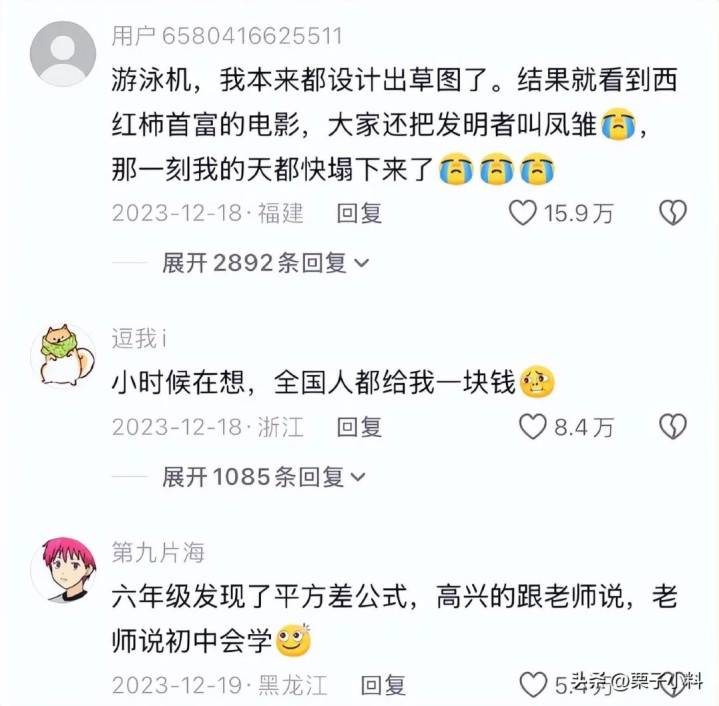Open username 逗我i profile
719x706 pixels.
pyautogui.click(x=139, y=338)
